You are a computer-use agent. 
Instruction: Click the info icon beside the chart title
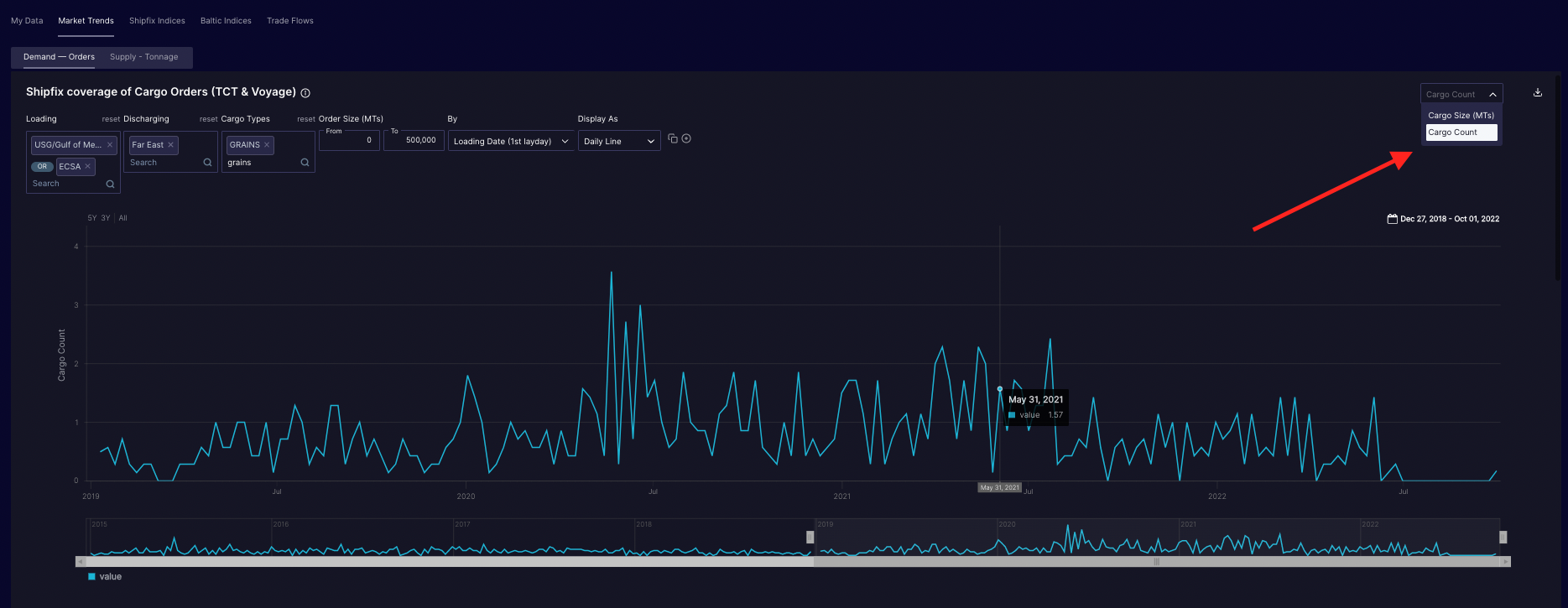coord(305,93)
